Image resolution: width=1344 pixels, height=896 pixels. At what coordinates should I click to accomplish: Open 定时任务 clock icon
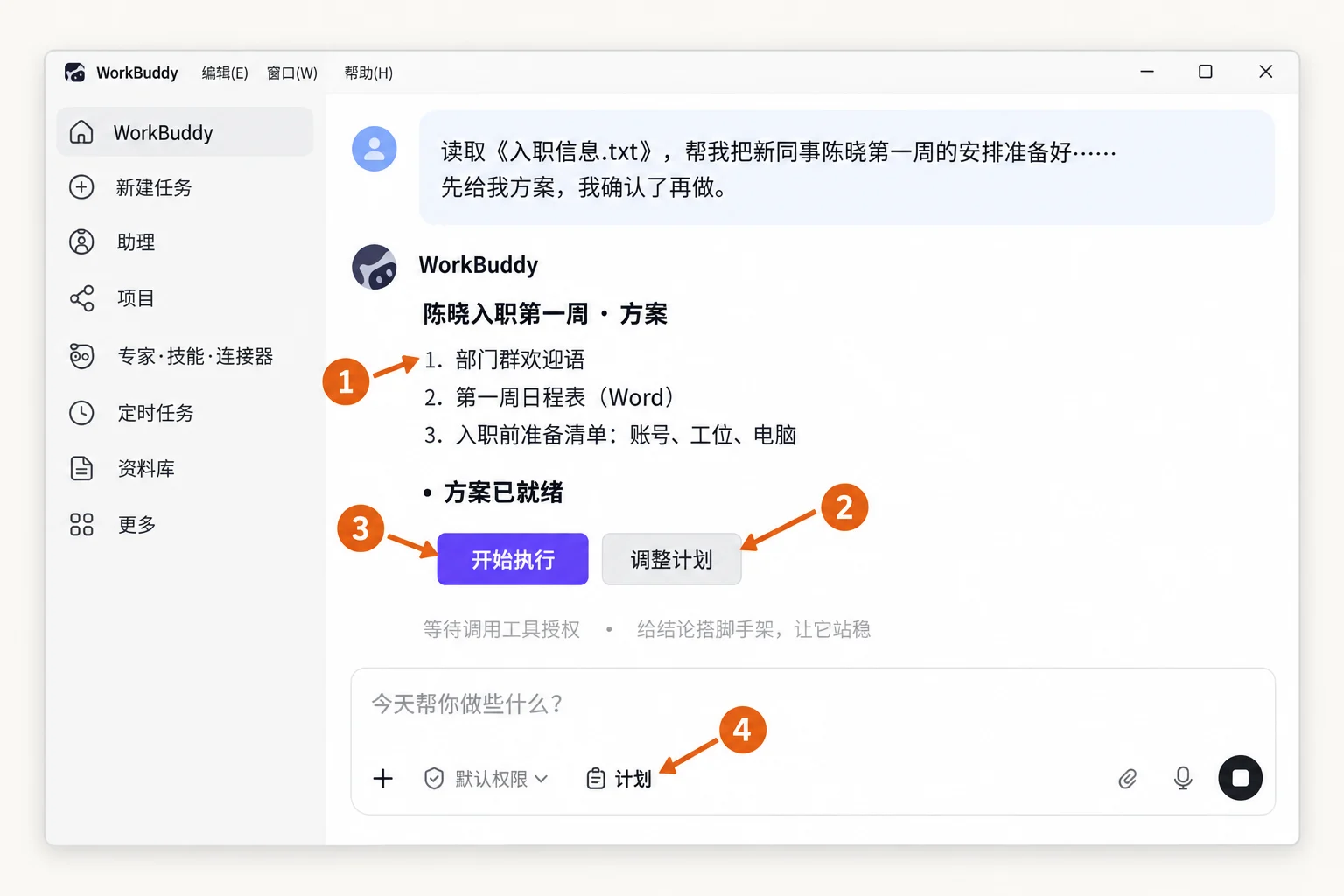[x=81, y=413]
